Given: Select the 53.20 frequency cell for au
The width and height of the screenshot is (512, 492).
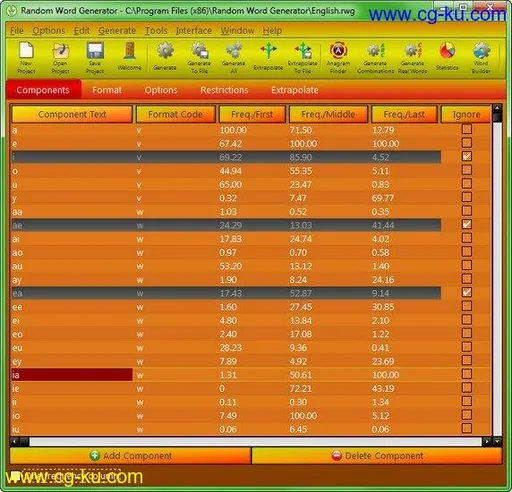Looking at the screenshot, I should pos(231,266).
